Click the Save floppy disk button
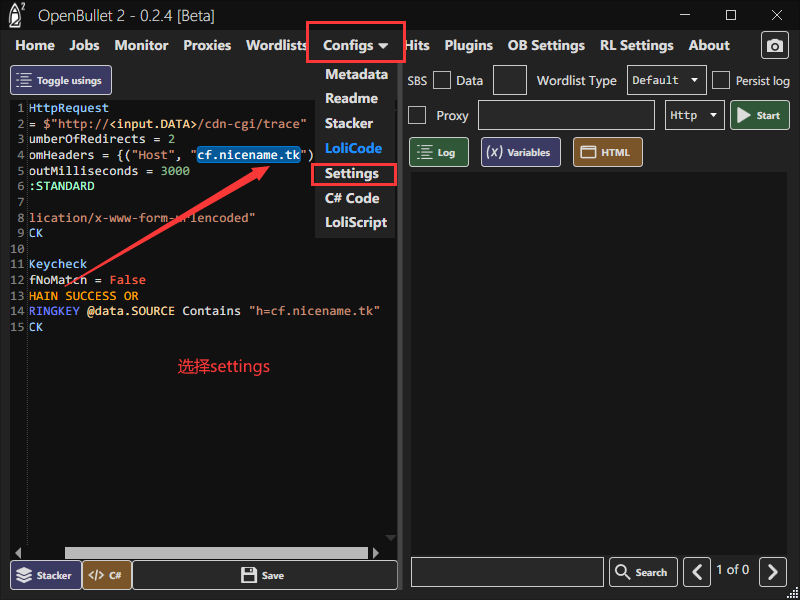The width and height of the screenshot is (800, 600). (264, 575)
